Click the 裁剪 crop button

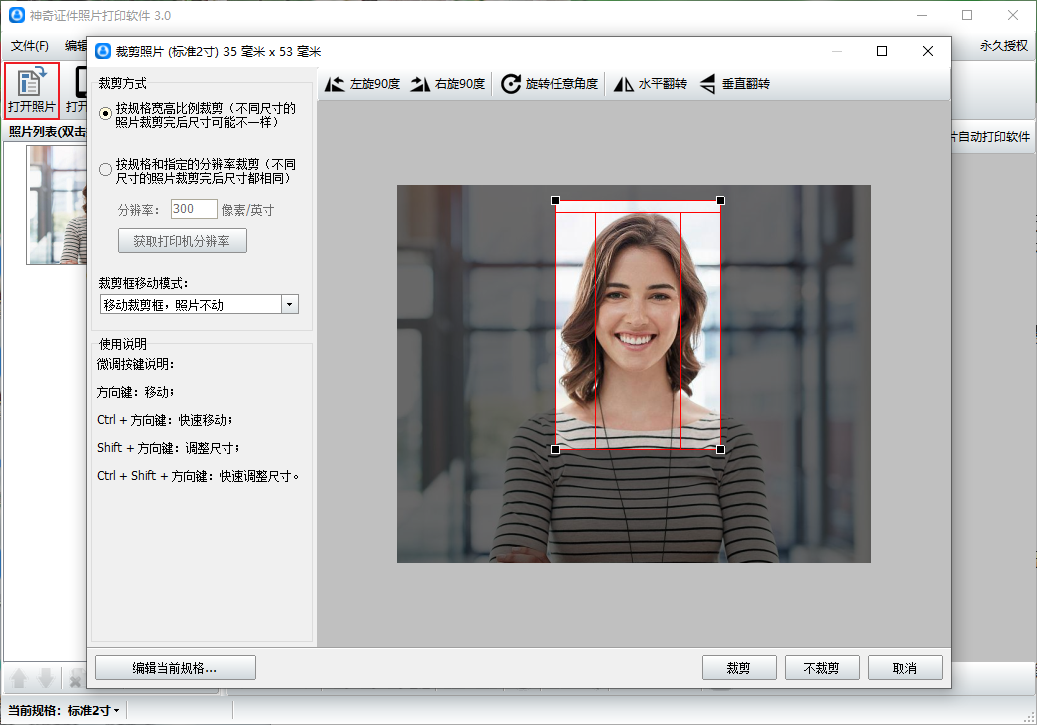(x=739, y=668)
